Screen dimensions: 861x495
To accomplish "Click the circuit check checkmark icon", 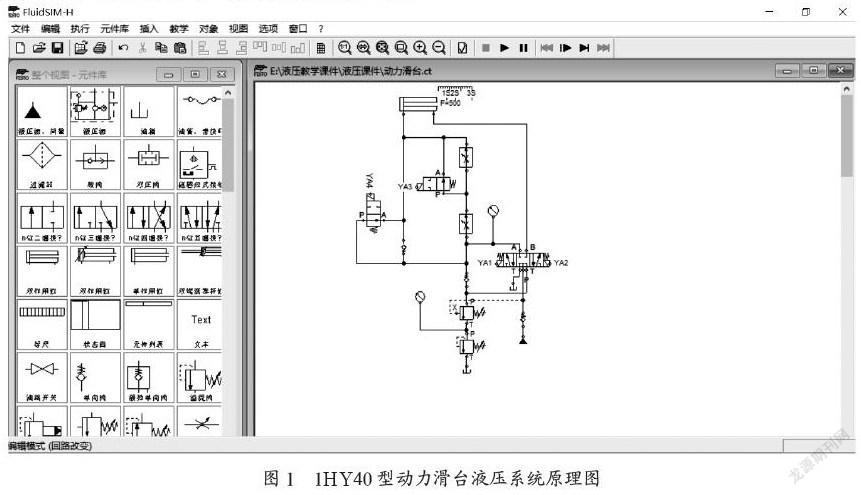I will point(462,48).
